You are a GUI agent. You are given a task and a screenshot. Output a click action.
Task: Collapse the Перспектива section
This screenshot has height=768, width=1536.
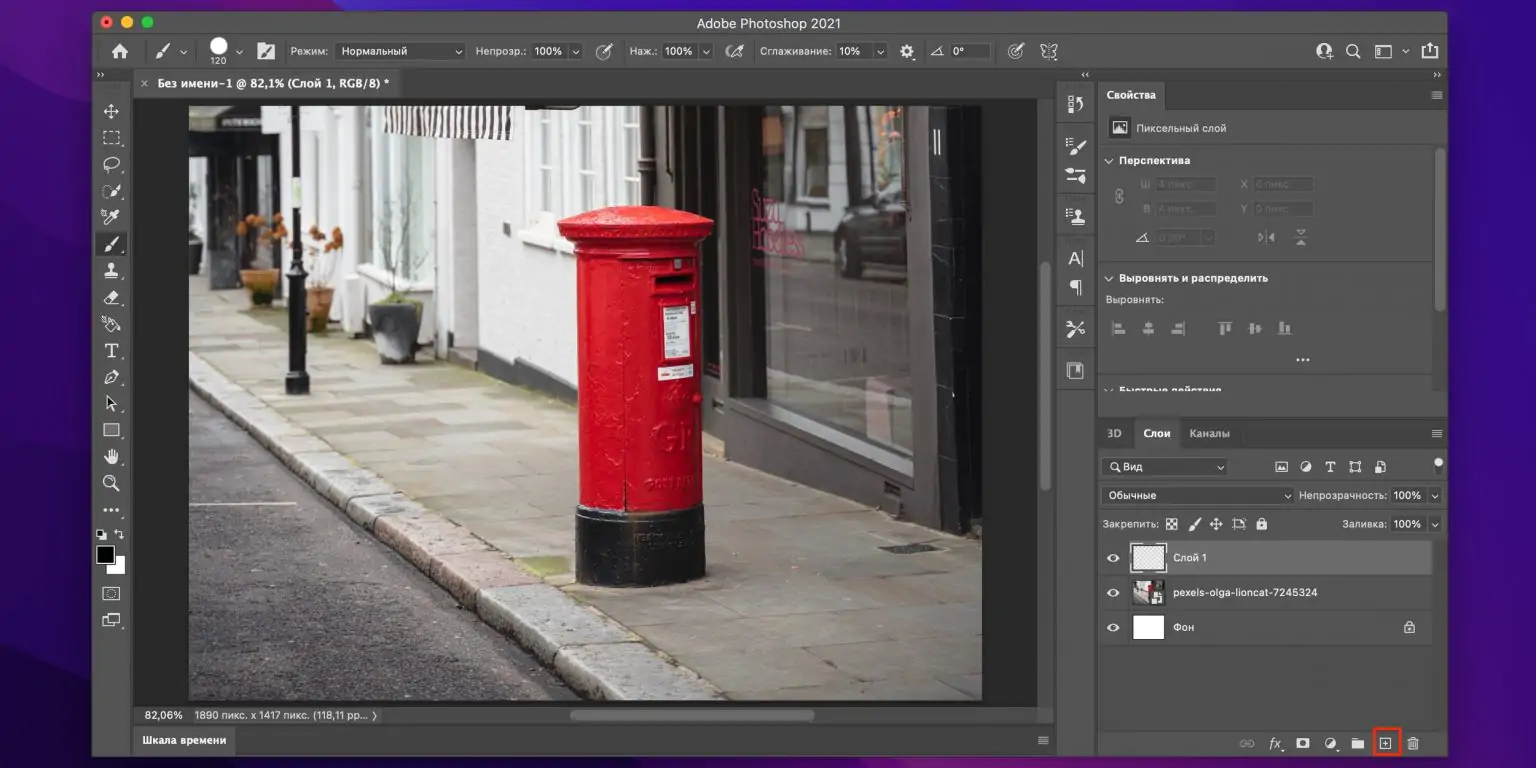(1108, 160)
